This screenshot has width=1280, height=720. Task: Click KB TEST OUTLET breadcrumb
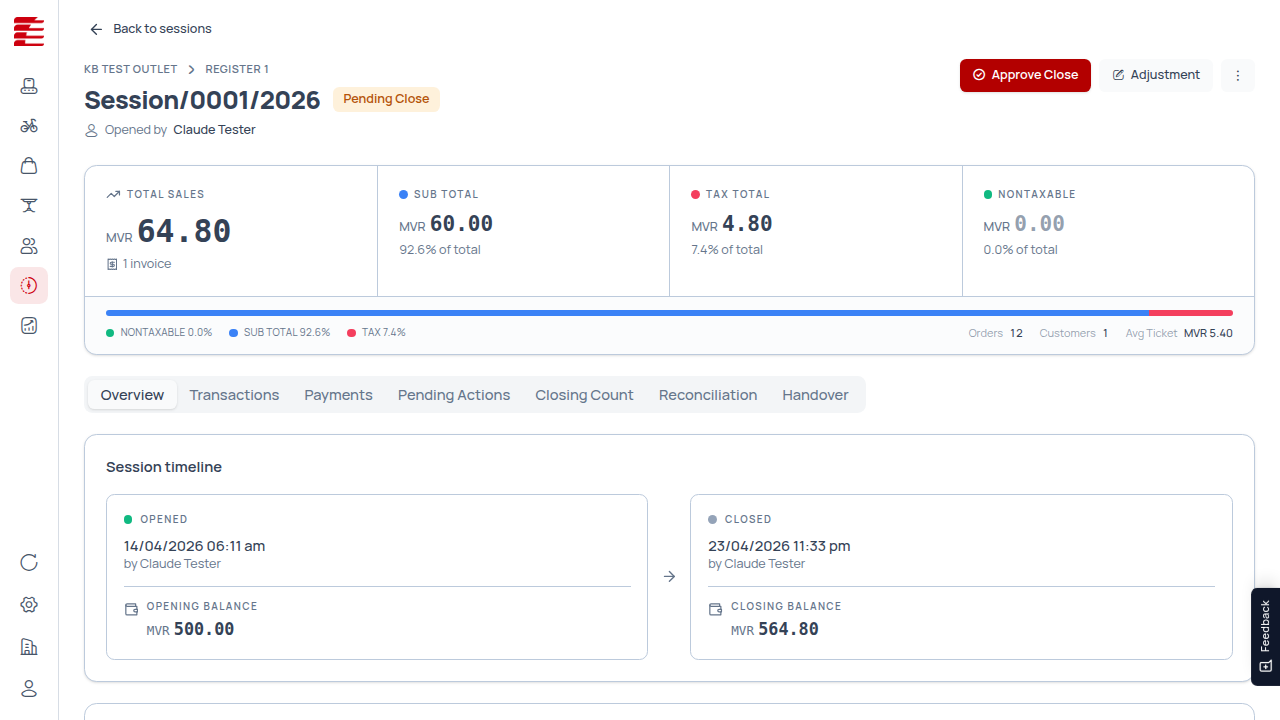coord(130,69)
